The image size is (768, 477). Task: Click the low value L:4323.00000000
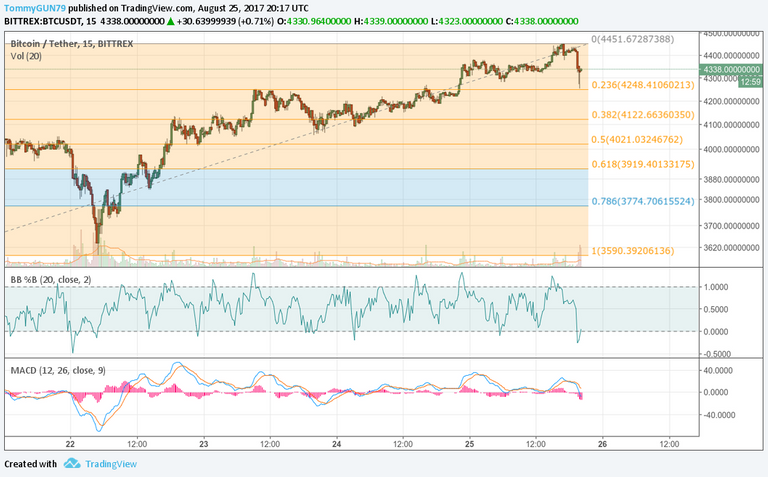click(x=466, y=22)
